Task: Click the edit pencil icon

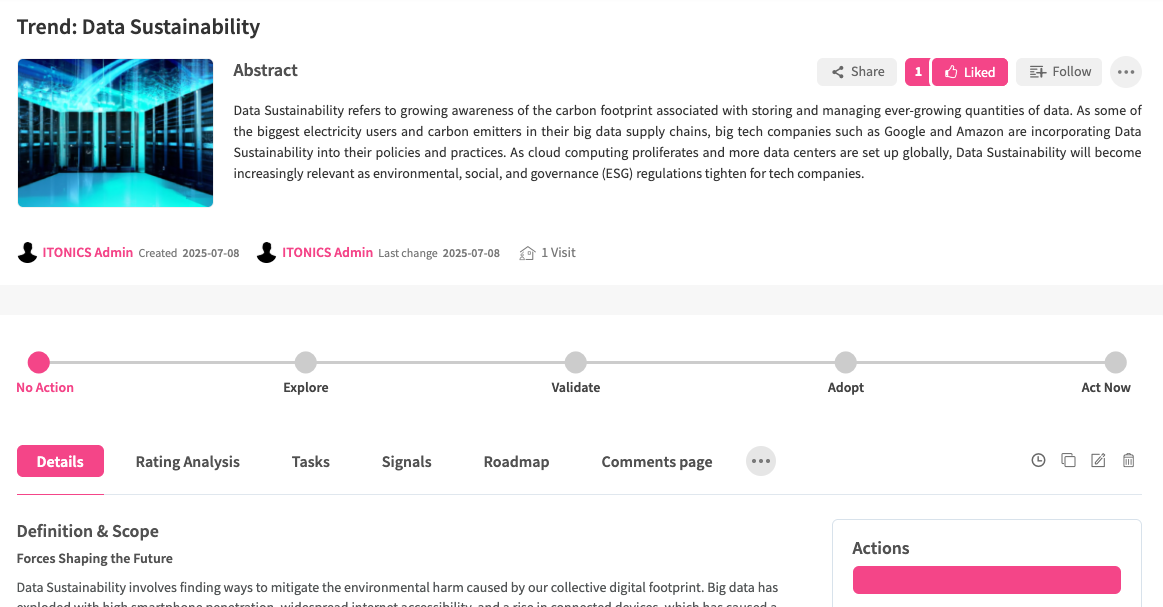Action: [x=1098, y=461]
